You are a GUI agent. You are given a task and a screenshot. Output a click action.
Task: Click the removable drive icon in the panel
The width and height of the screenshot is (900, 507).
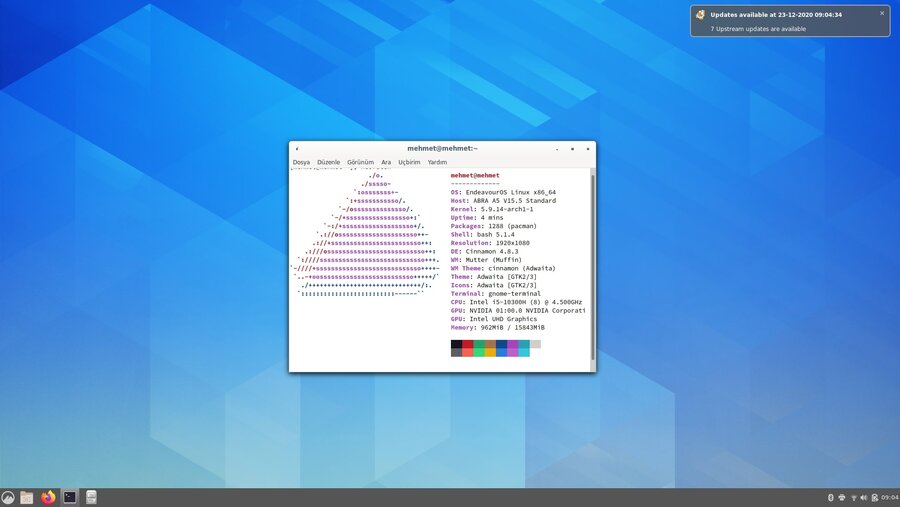tap(91, 497)
